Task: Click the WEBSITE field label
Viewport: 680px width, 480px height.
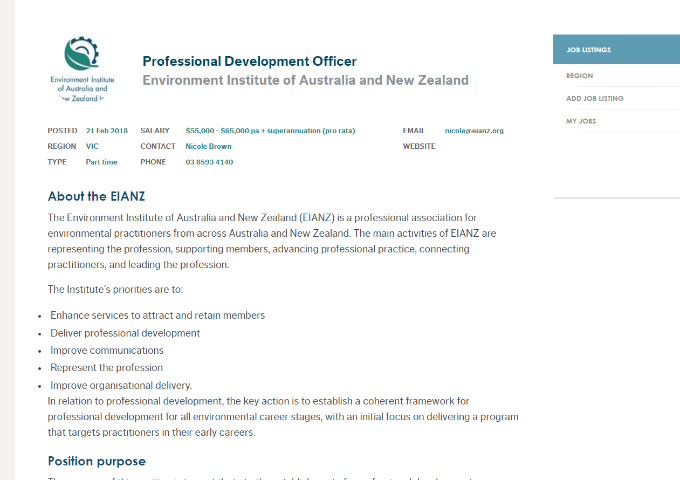Action: 419,146
